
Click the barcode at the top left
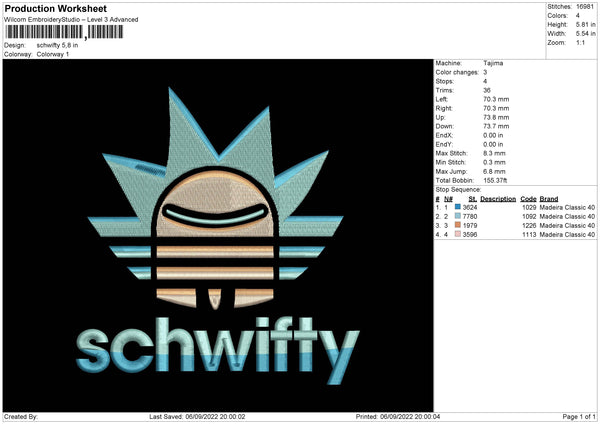[64, 32]
